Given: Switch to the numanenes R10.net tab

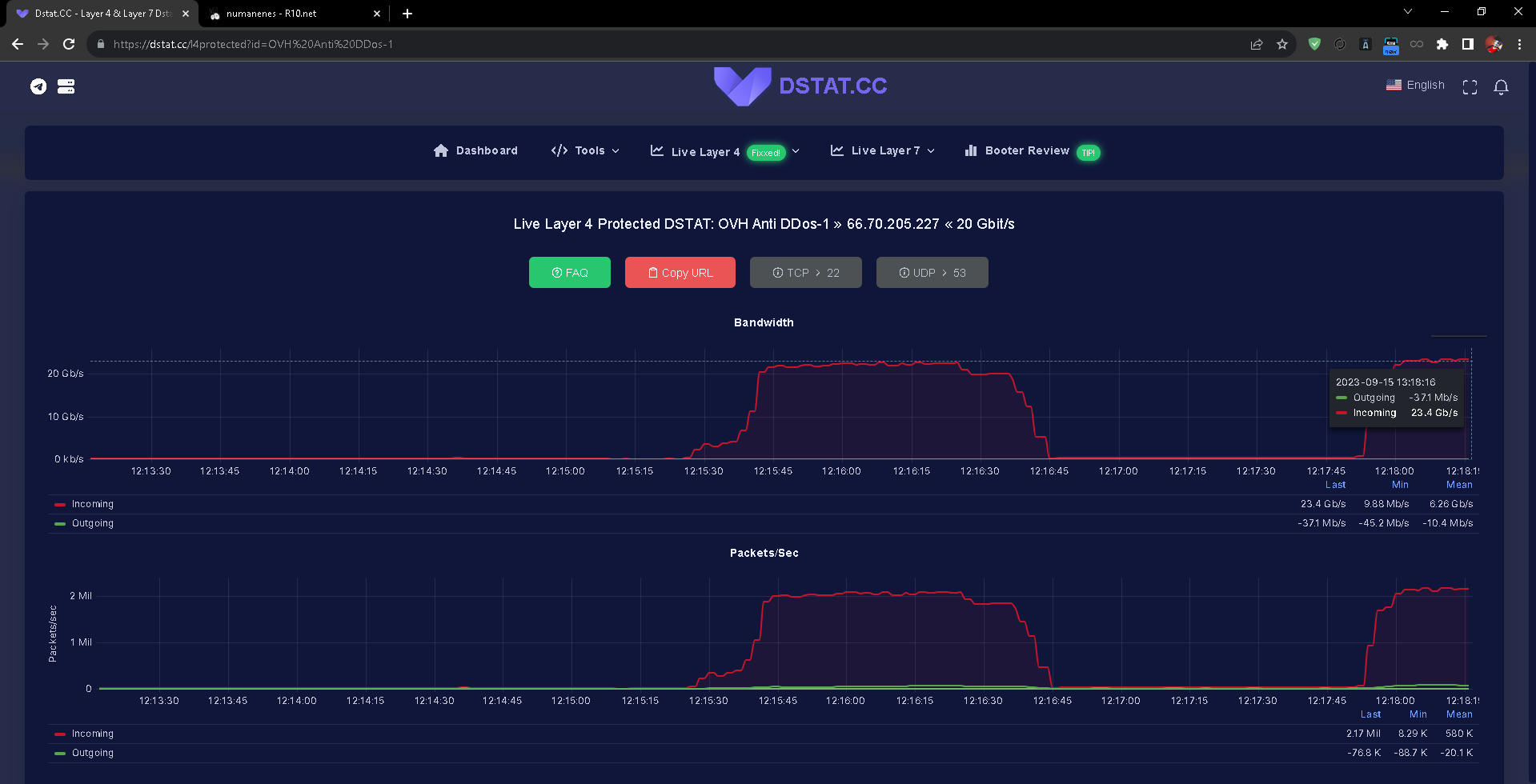Looking at the screenshot, I should (293, 14).
